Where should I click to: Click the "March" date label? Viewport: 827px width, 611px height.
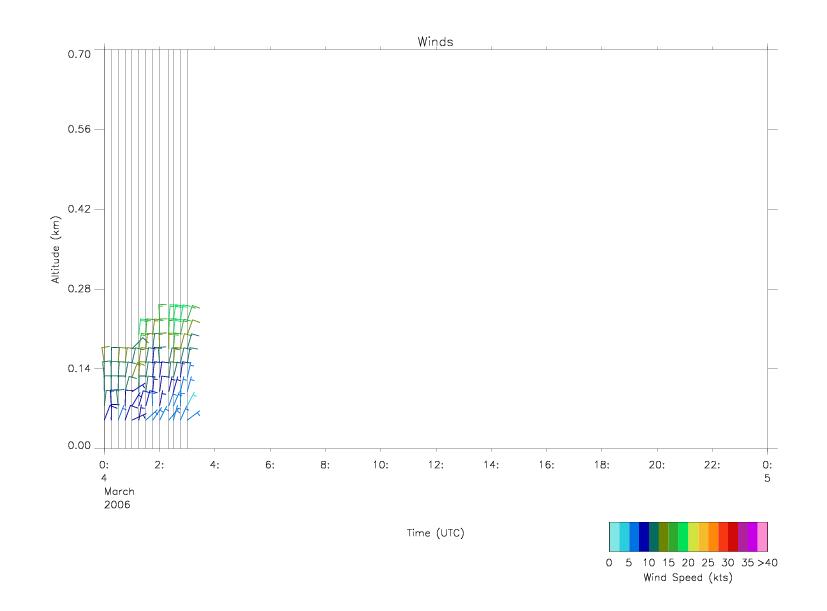pos(119,491)
